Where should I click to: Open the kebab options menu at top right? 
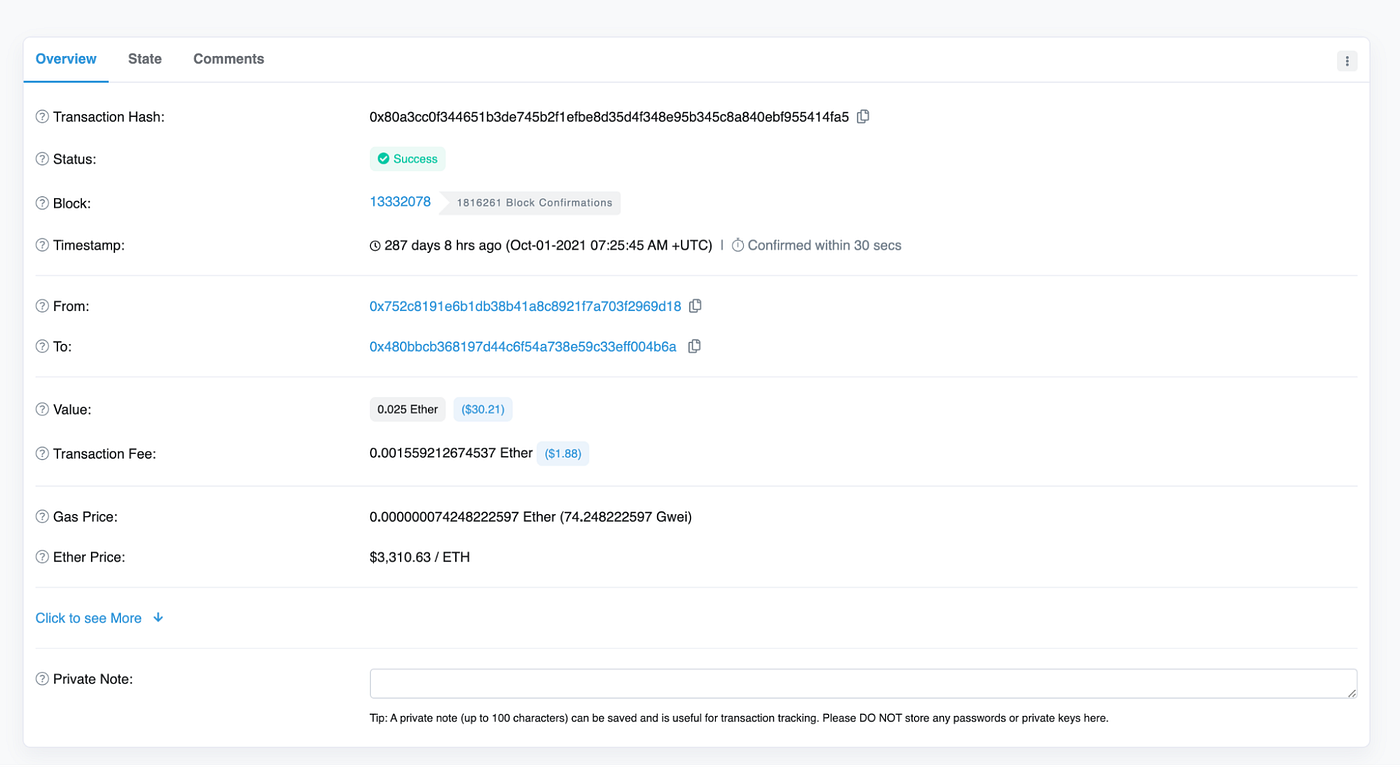1347,60
